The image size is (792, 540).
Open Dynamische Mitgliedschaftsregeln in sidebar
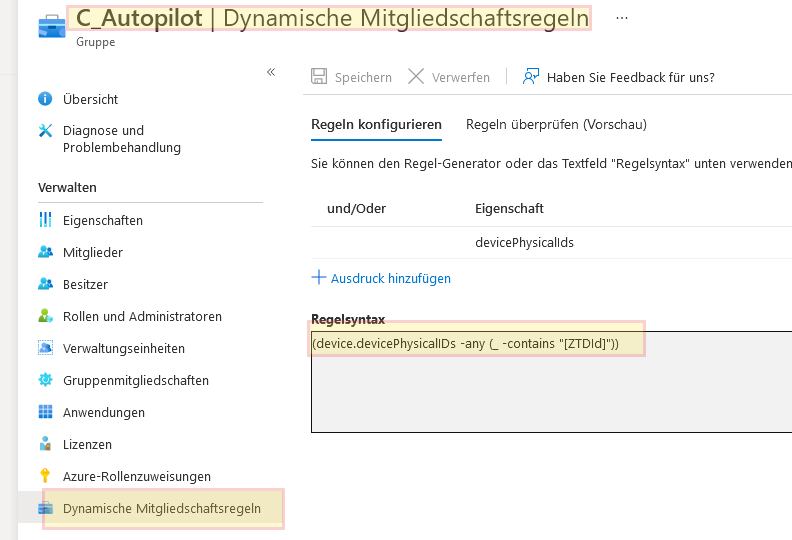coord(161,509)
